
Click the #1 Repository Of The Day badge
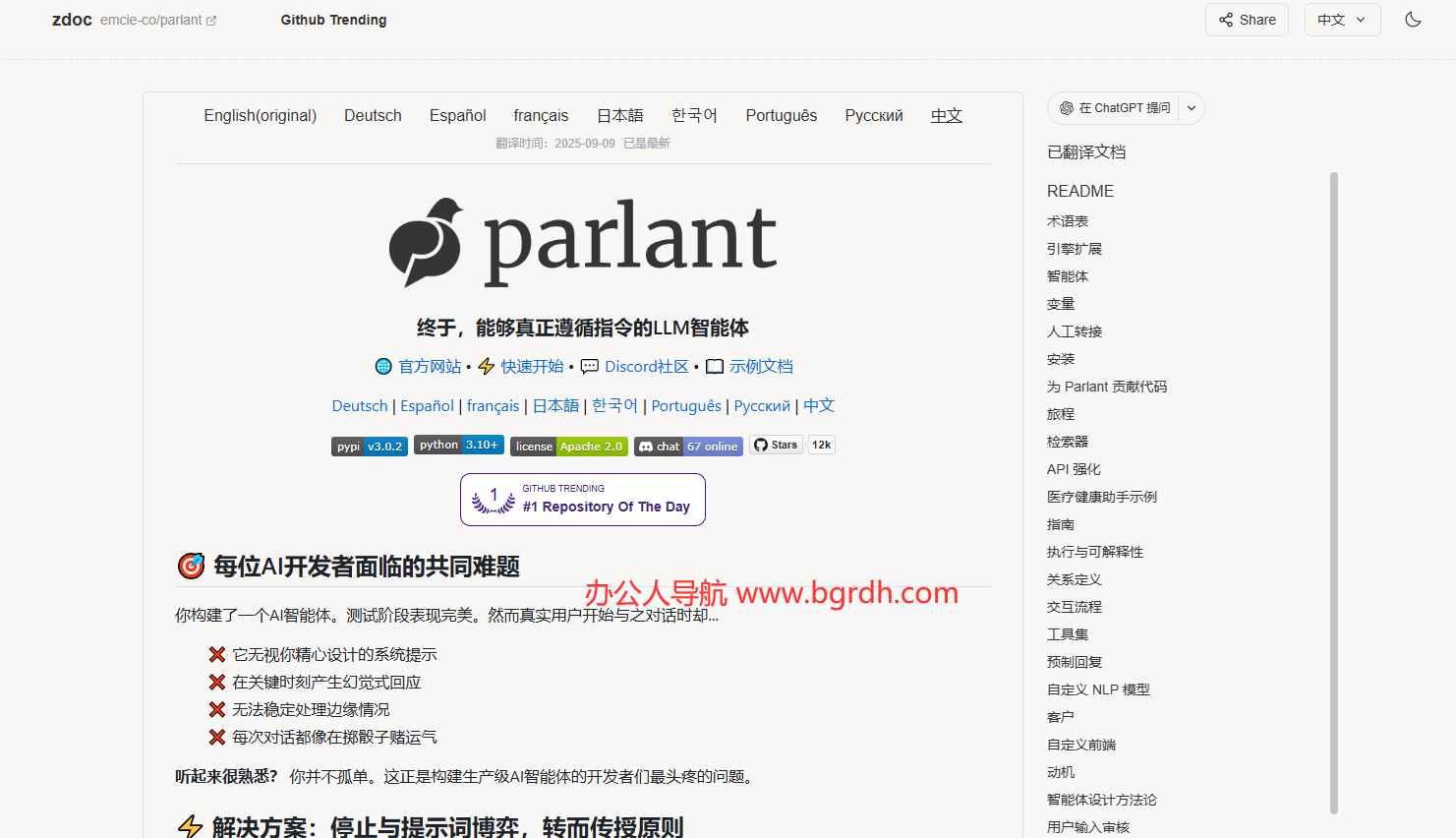click(582, 499)
